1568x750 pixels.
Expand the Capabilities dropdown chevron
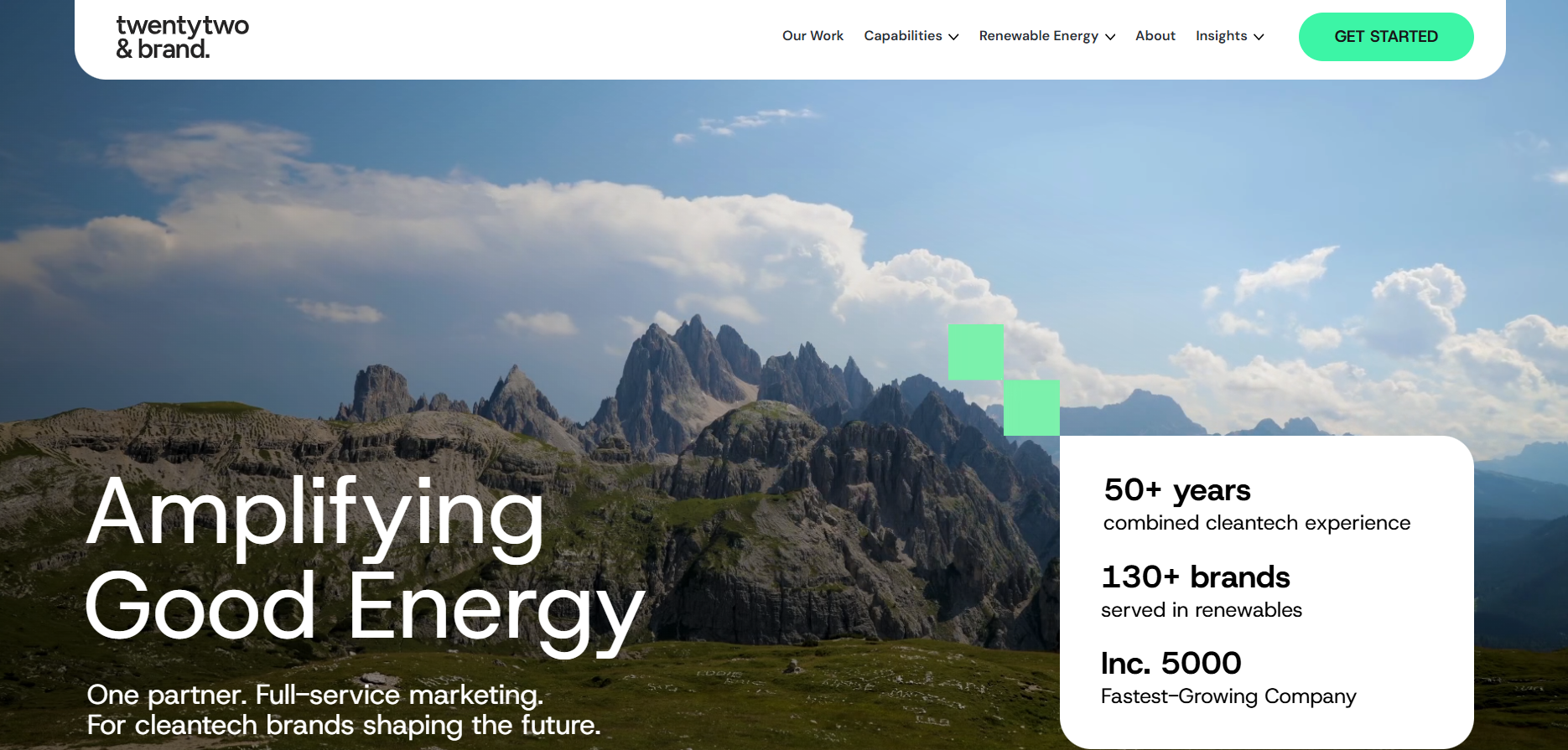pyautogui.click(x=953, y=37)
